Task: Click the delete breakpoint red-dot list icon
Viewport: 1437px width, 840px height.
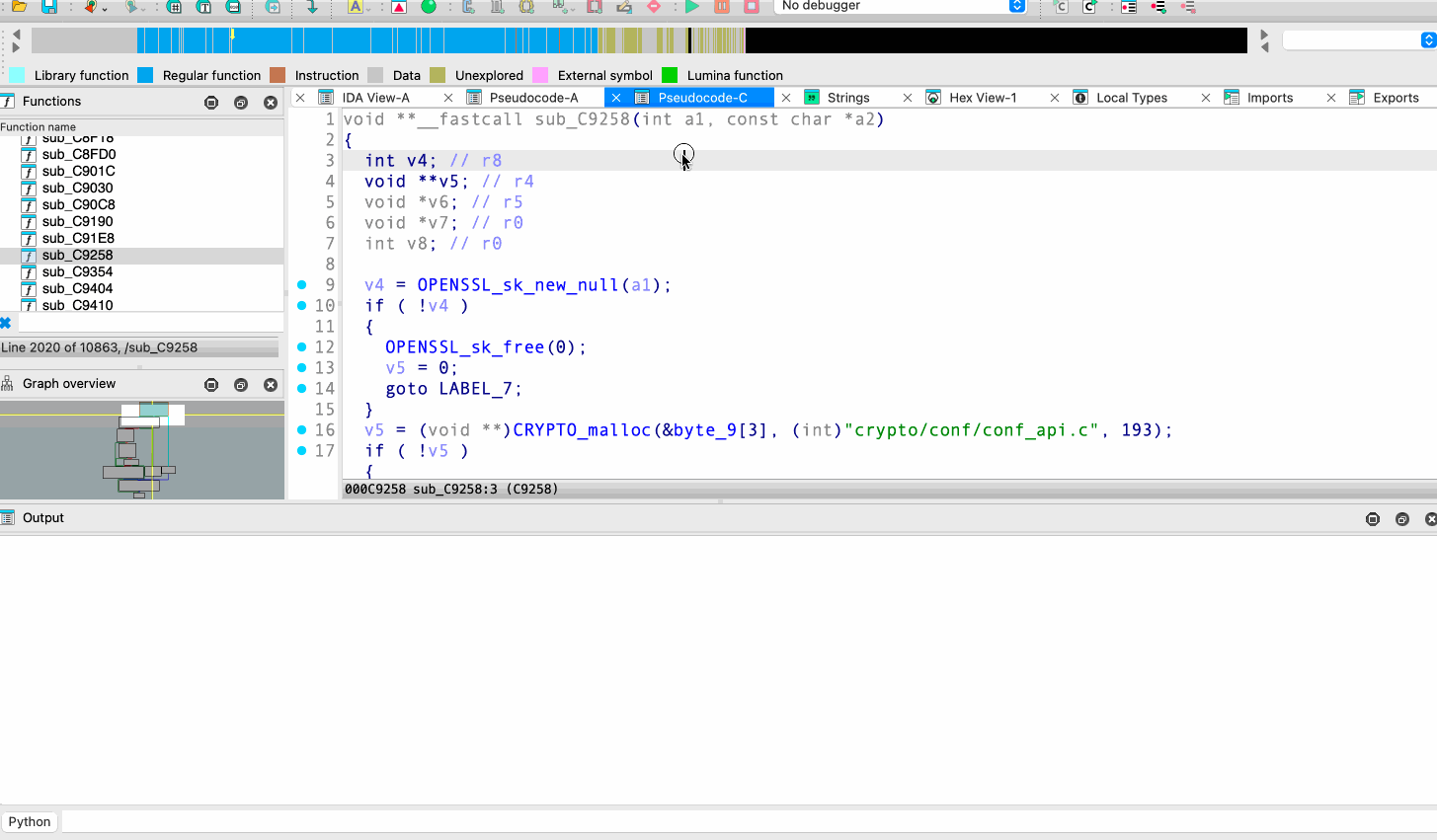Action: [x=1188, y=6]
